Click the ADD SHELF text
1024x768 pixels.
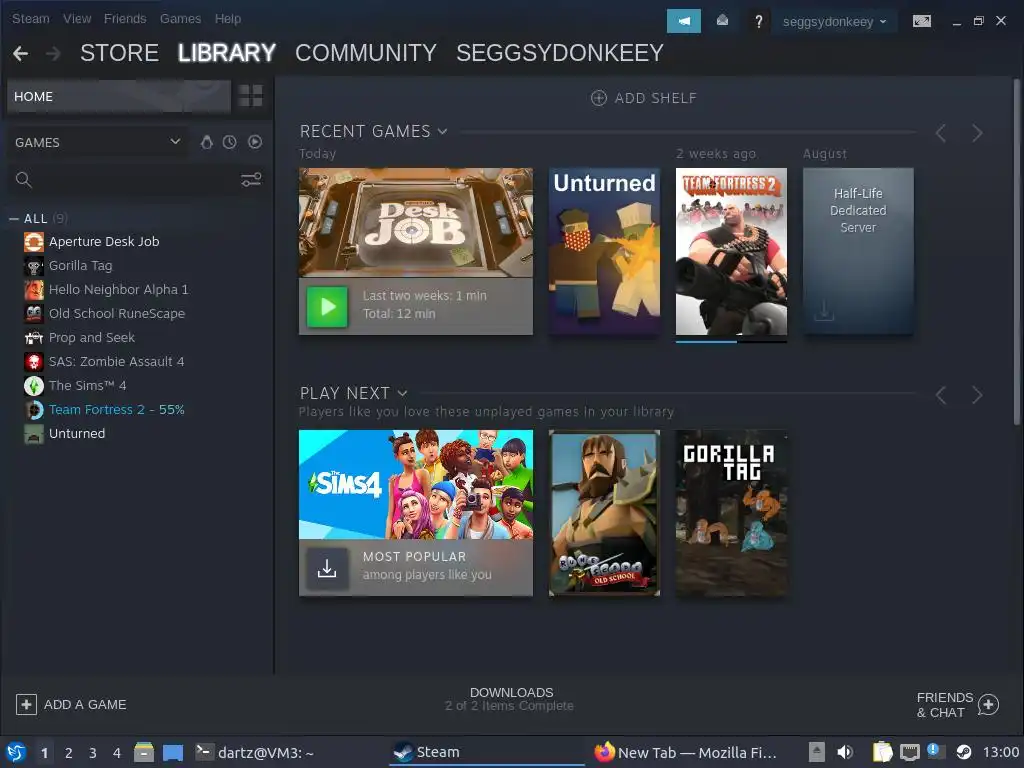coord(656,98)
